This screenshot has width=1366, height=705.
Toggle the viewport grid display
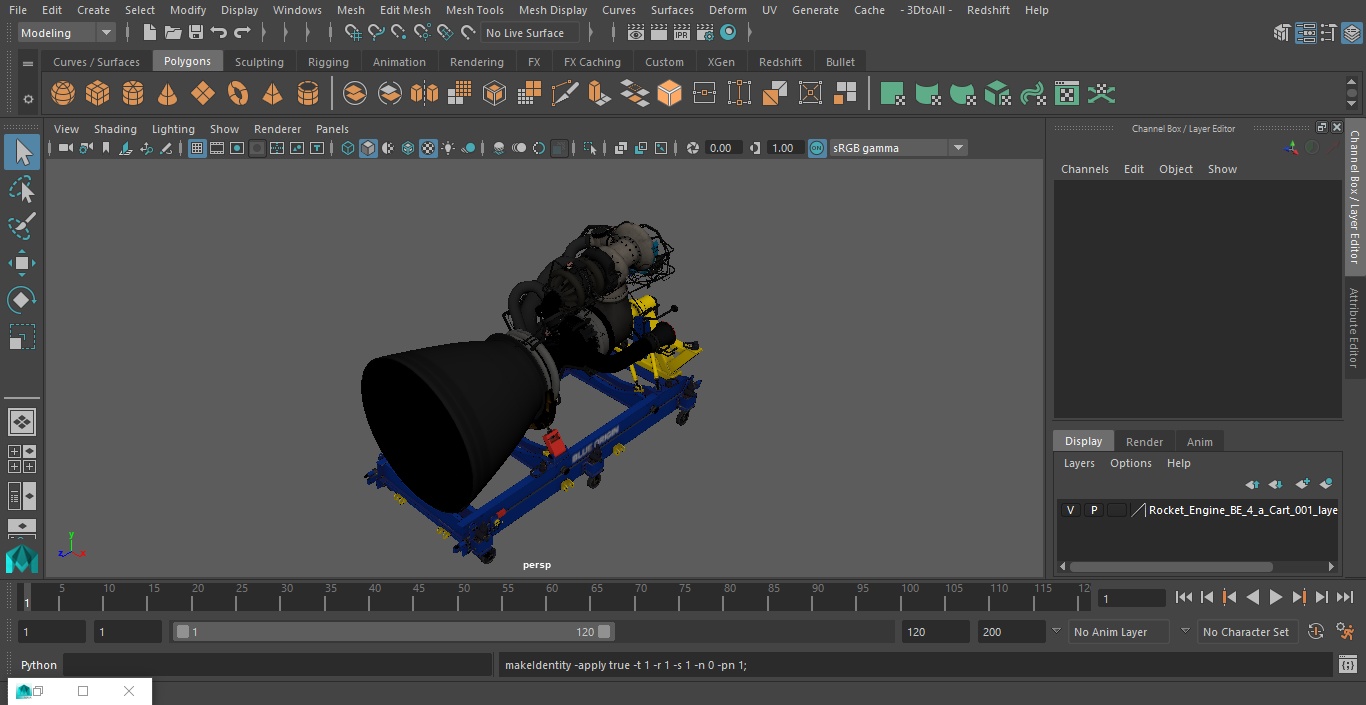tap(197, 148)
